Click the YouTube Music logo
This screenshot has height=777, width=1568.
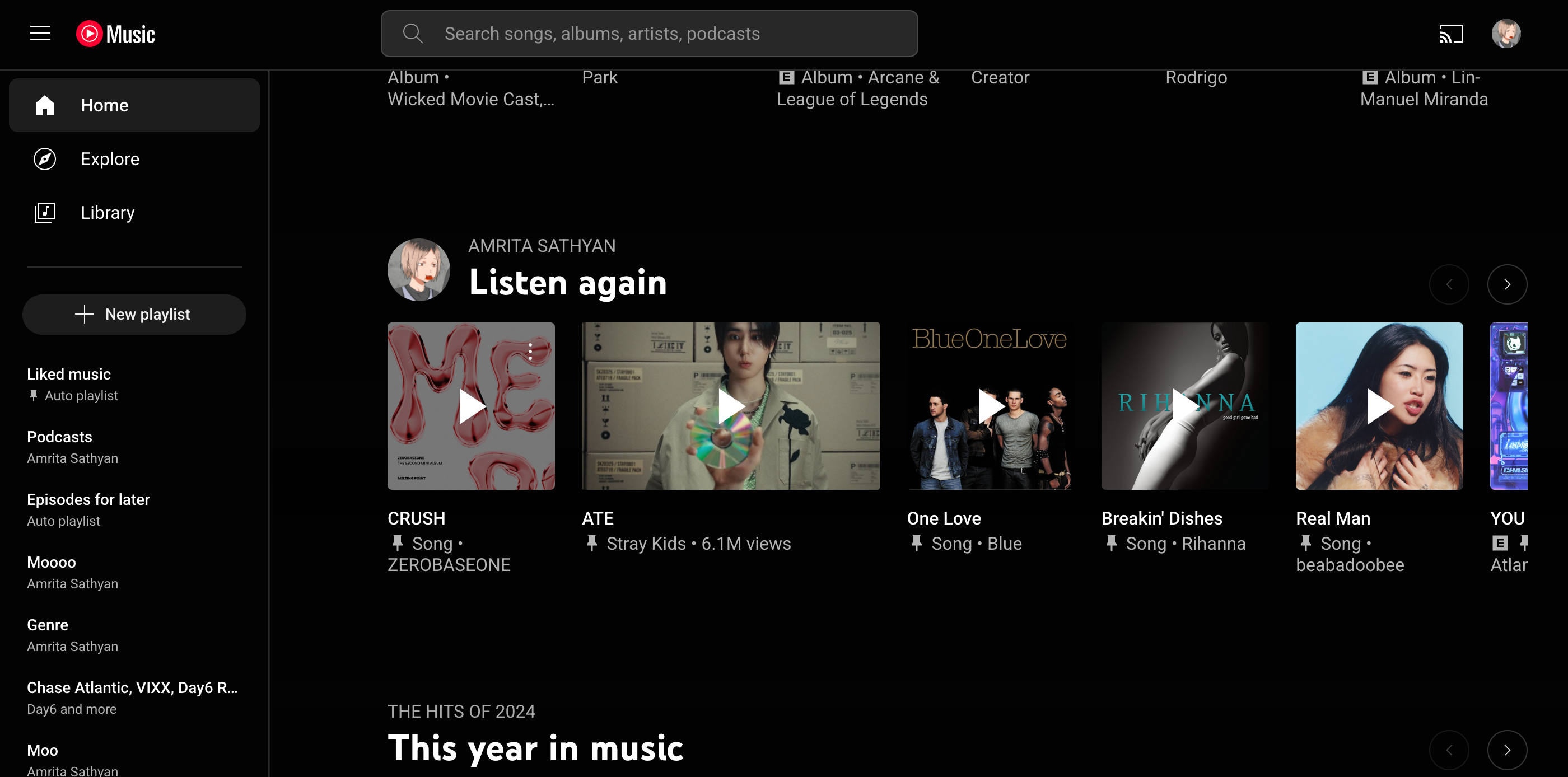[116, 34]
